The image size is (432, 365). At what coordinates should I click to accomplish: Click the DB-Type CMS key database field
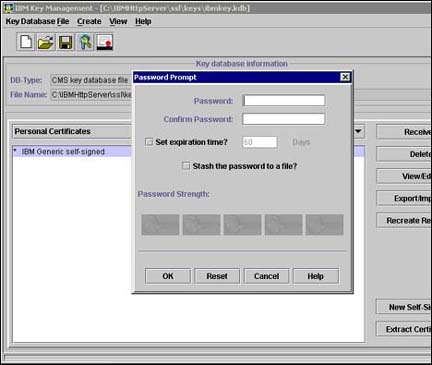click(91, 80)
